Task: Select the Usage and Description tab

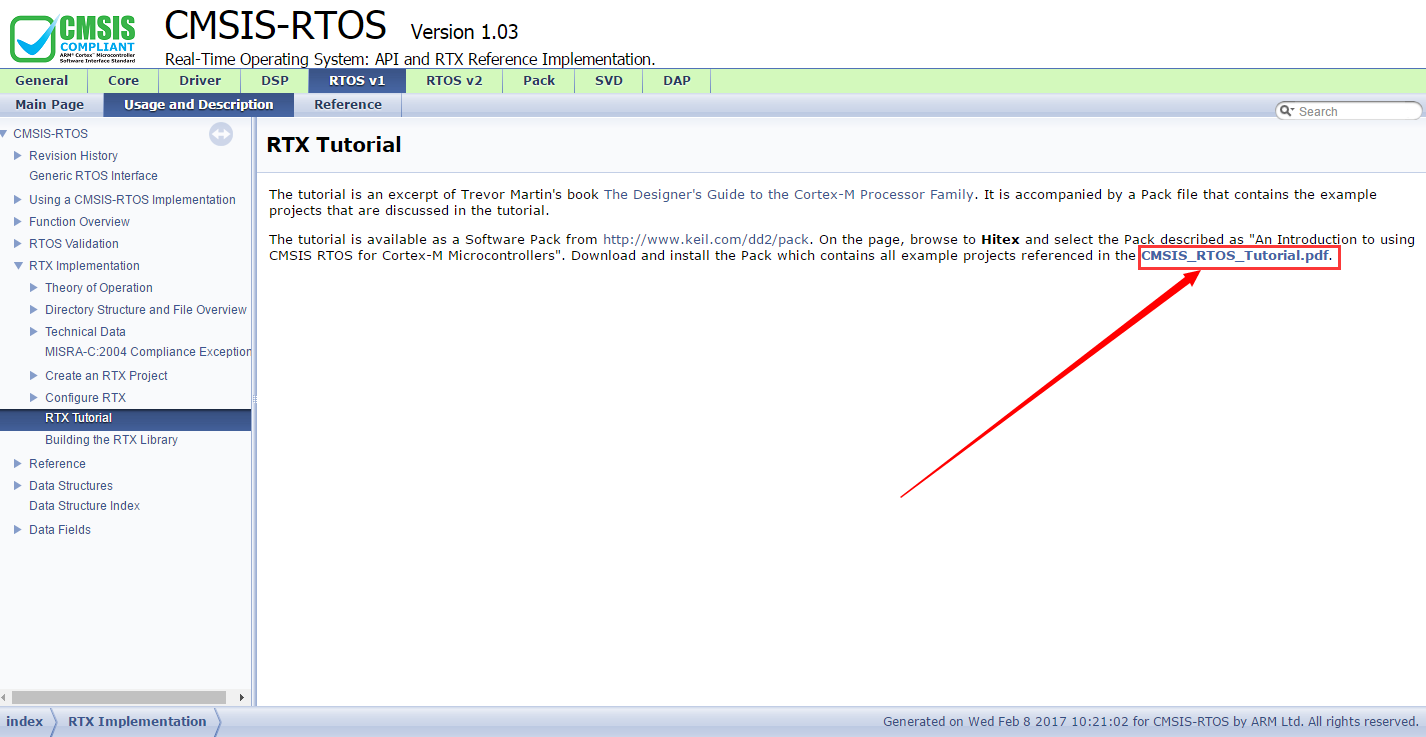Action: (199, 105)
